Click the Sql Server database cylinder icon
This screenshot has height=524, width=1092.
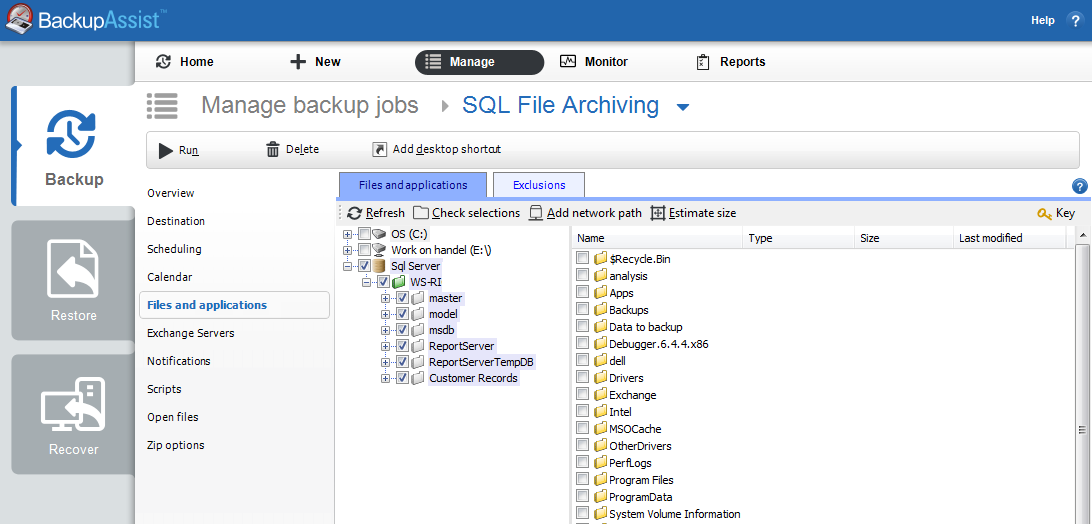tap(379, 266)
